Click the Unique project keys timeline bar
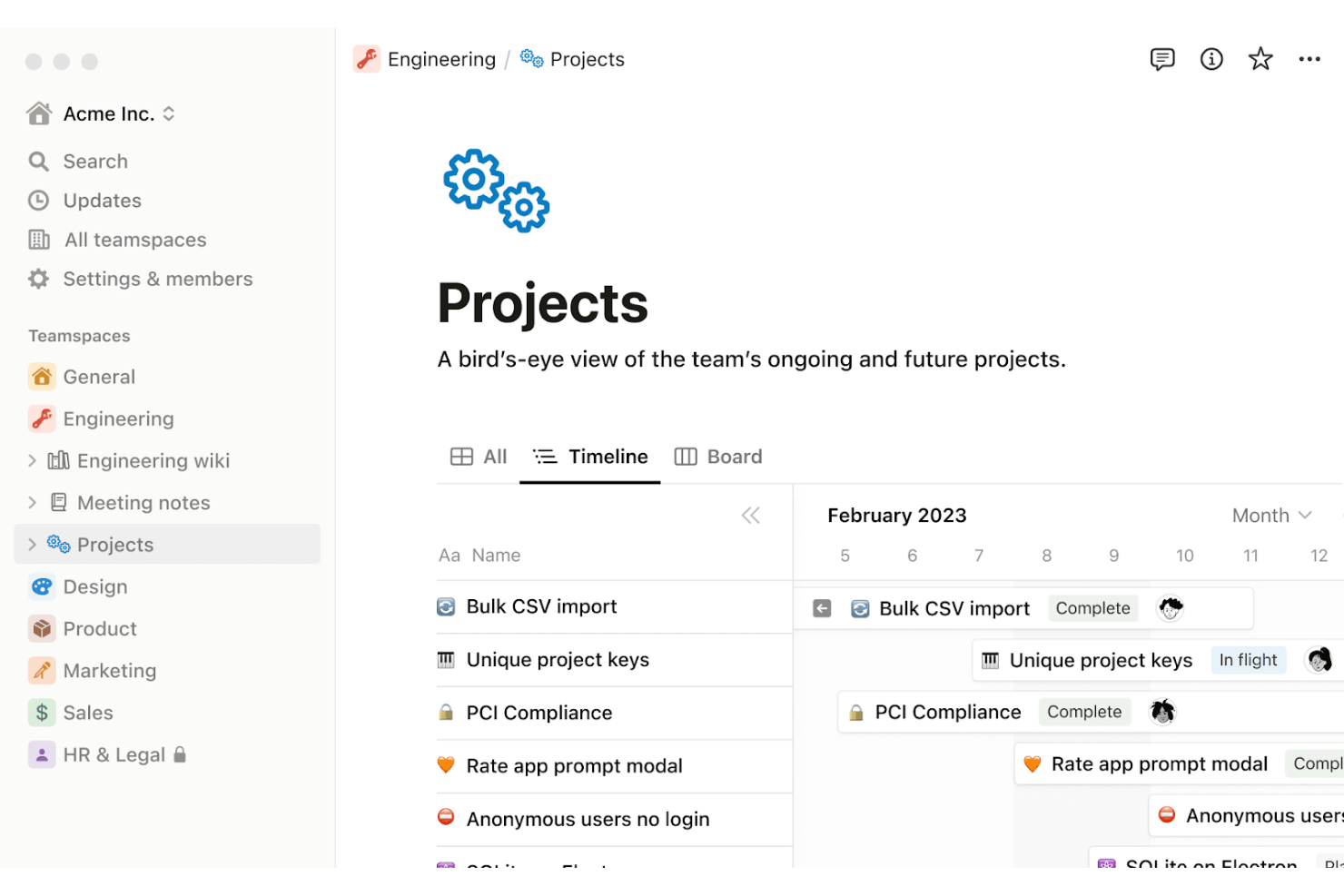Screen dimensions: 1344x896 click(1100, 661)
